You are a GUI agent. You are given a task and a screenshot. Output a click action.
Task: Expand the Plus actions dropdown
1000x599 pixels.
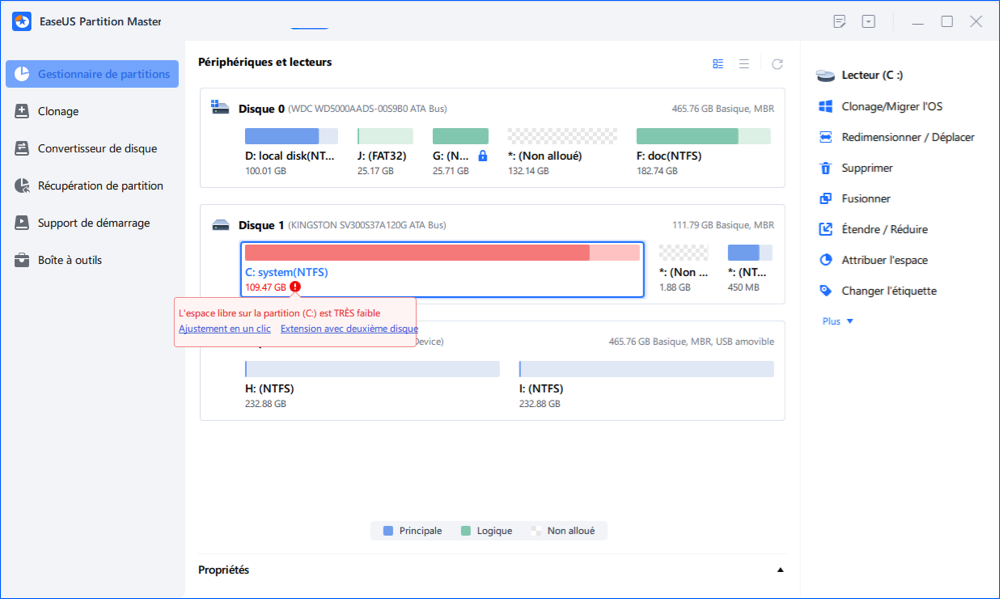(x=838, y=321)
